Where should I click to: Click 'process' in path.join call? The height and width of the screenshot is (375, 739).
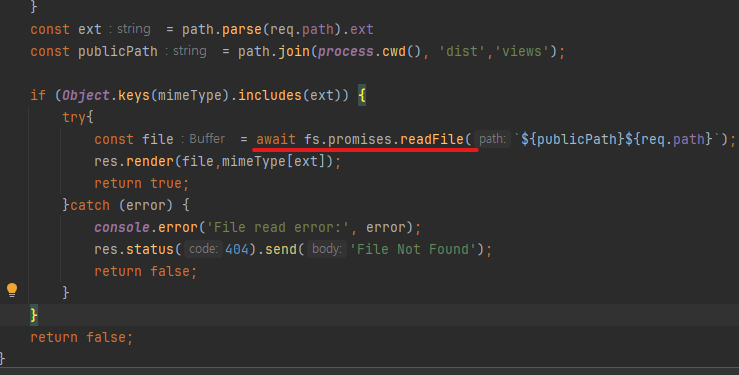pos(345,51)
